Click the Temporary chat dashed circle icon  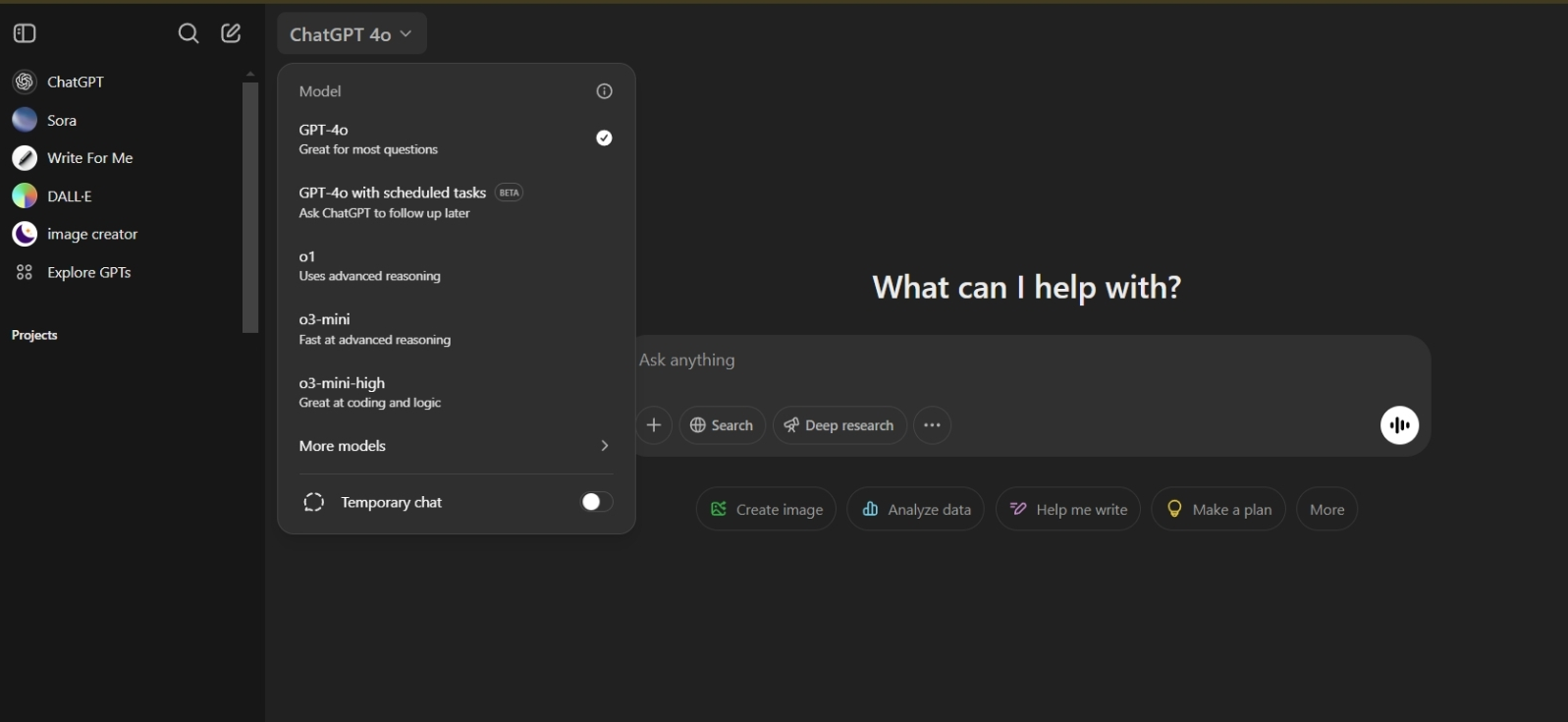(x=313, y=502)
